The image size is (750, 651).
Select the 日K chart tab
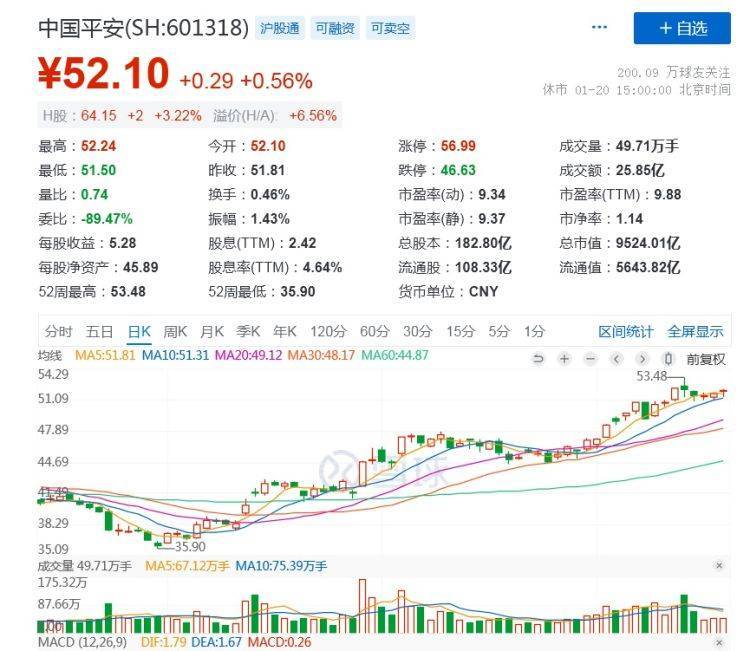[x=139, y=331]
